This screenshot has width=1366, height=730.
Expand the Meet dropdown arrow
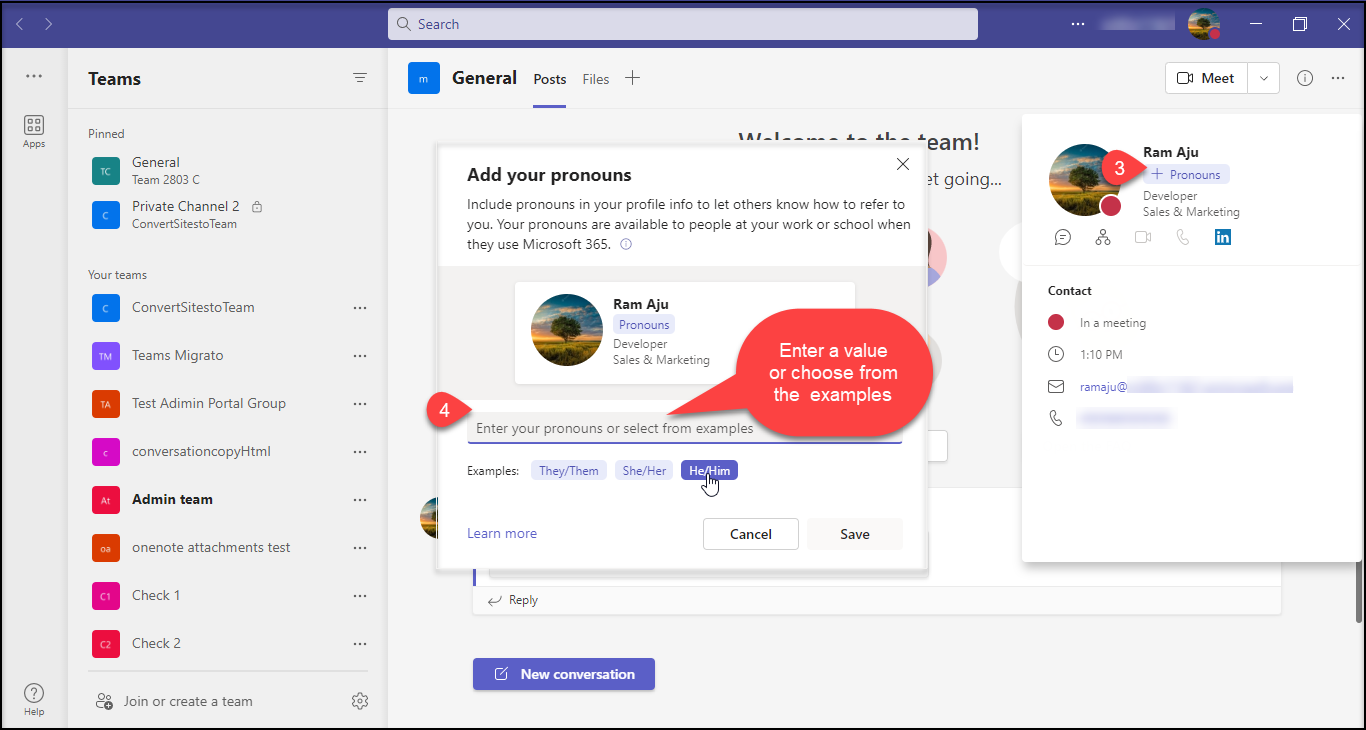1264,78
